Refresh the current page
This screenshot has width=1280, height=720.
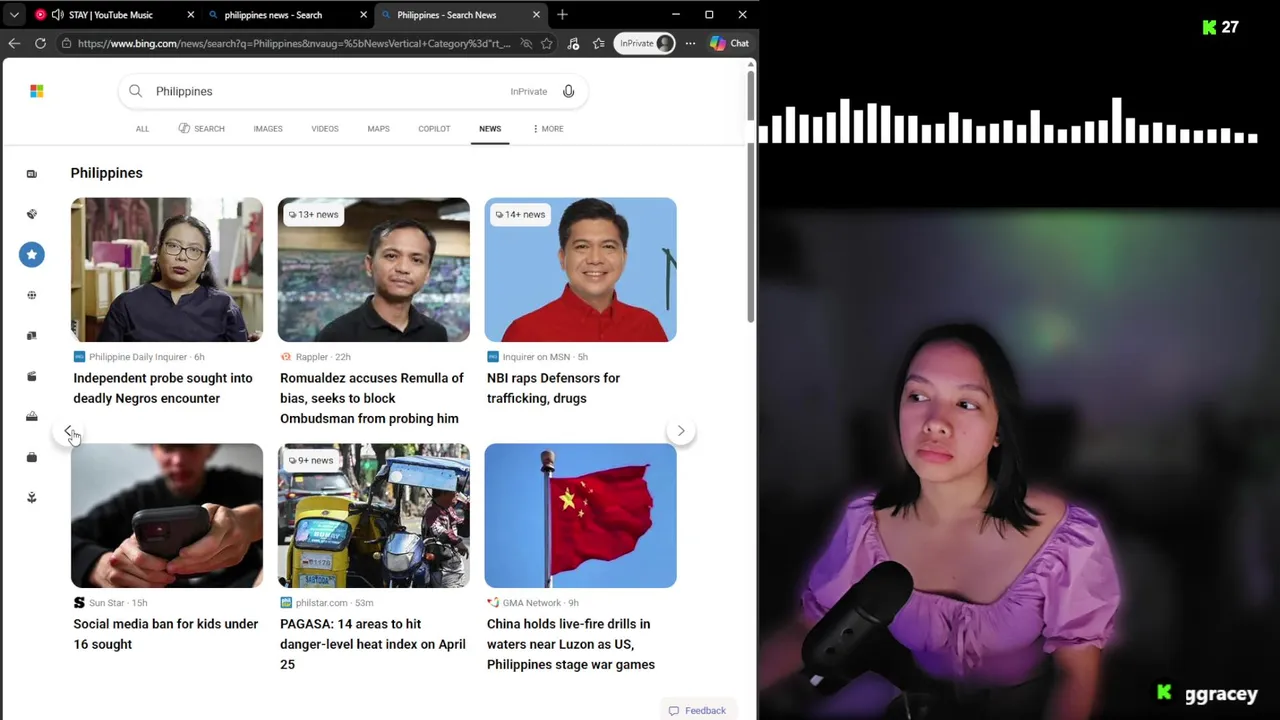40,43
